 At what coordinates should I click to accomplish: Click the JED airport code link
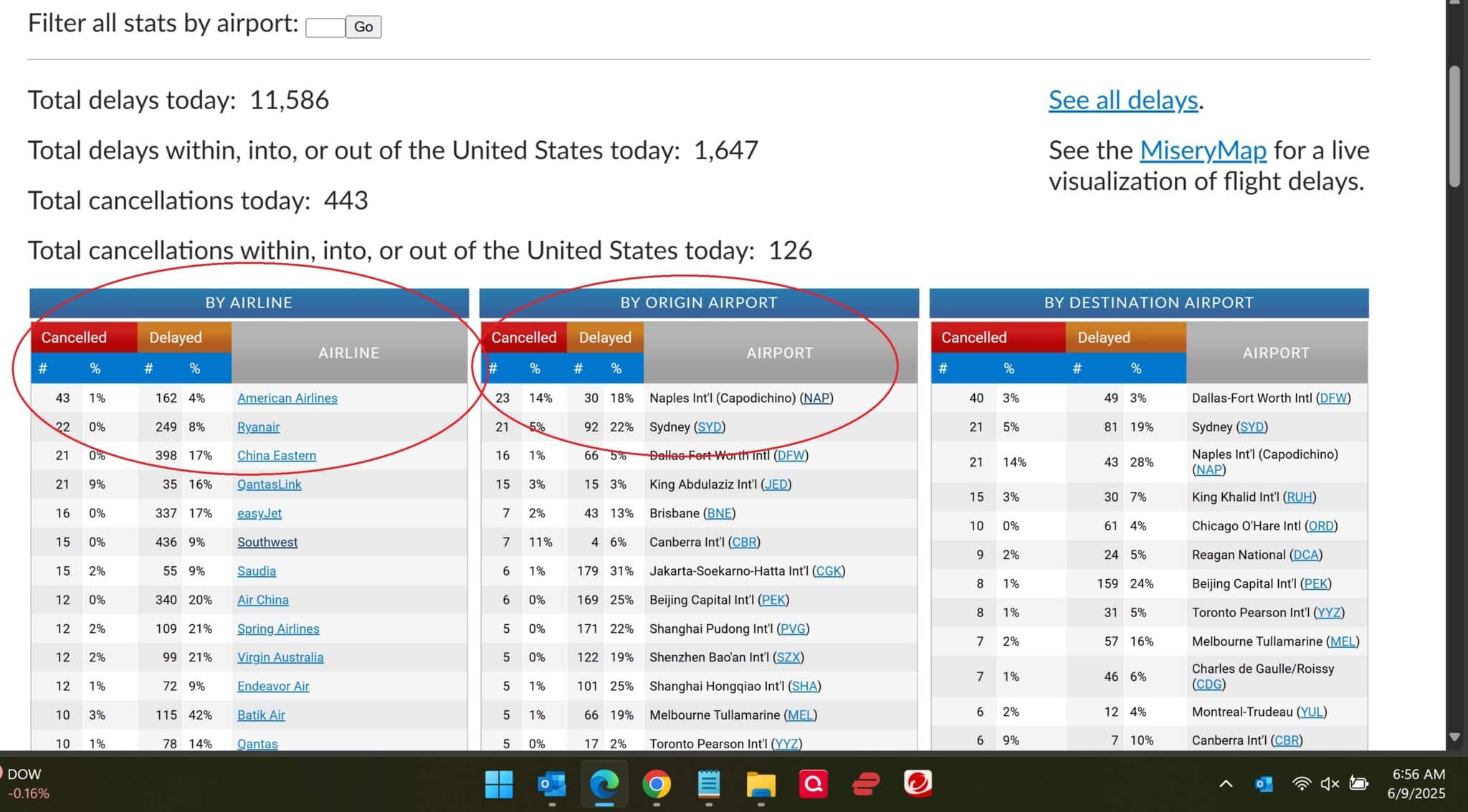point(776,484)
